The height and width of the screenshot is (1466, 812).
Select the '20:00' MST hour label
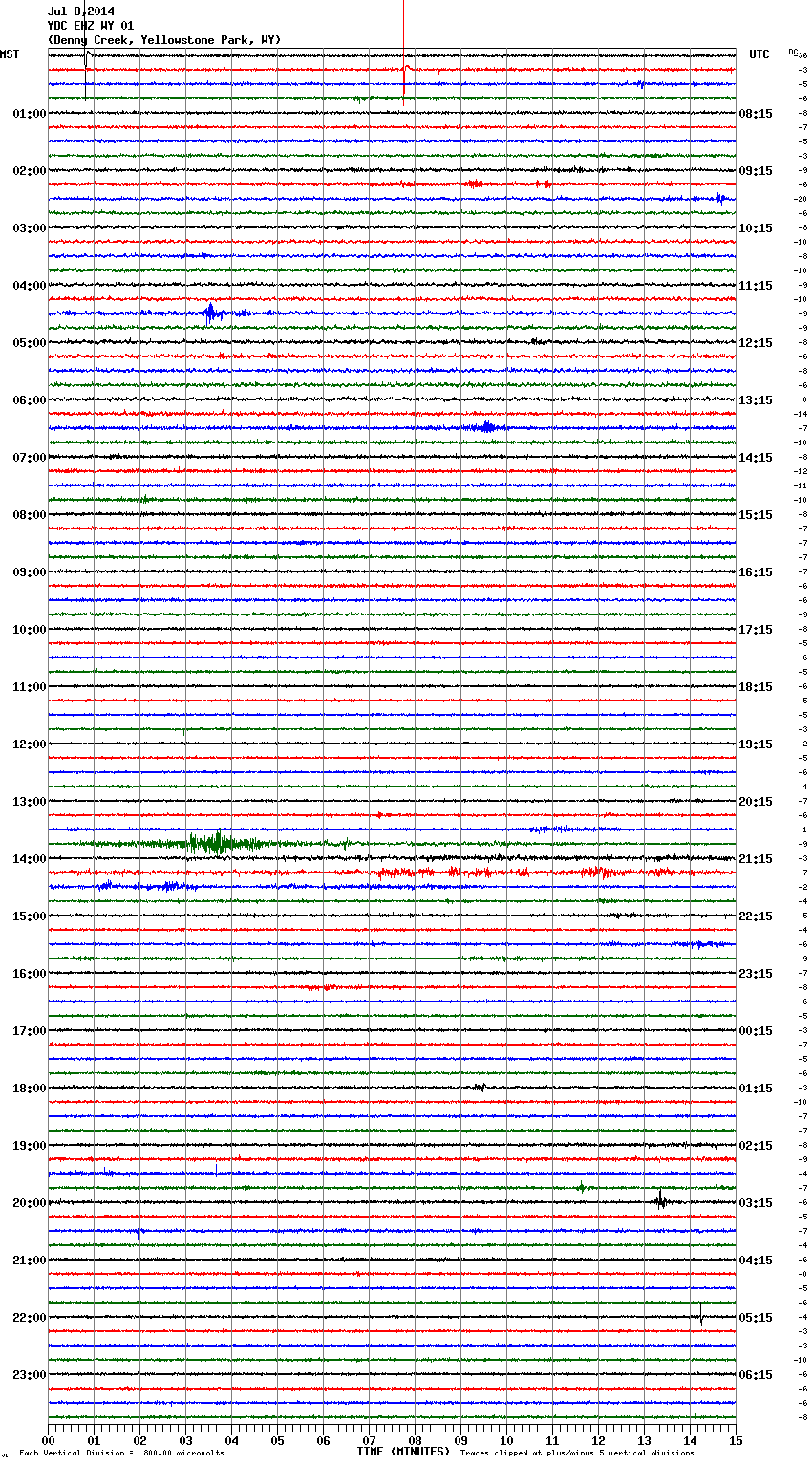pos(30,1203)
